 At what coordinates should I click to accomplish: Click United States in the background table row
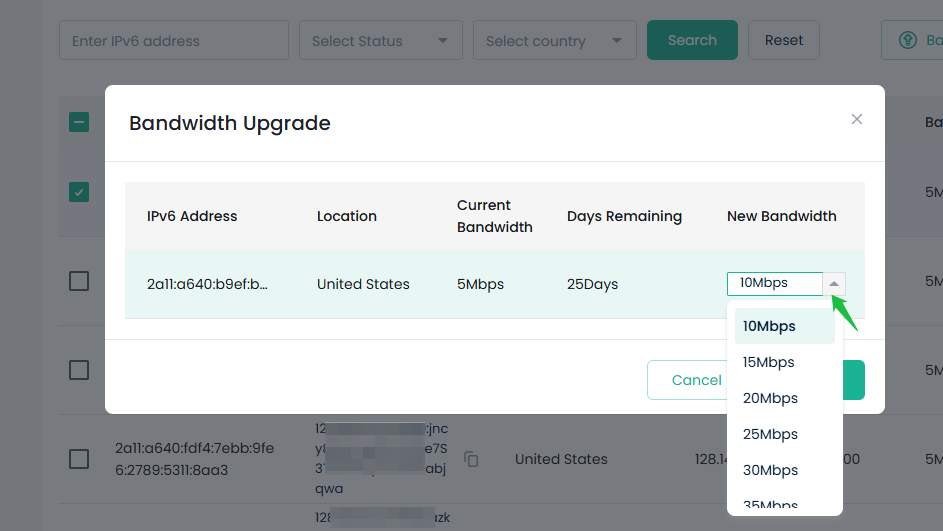point(561,459)
